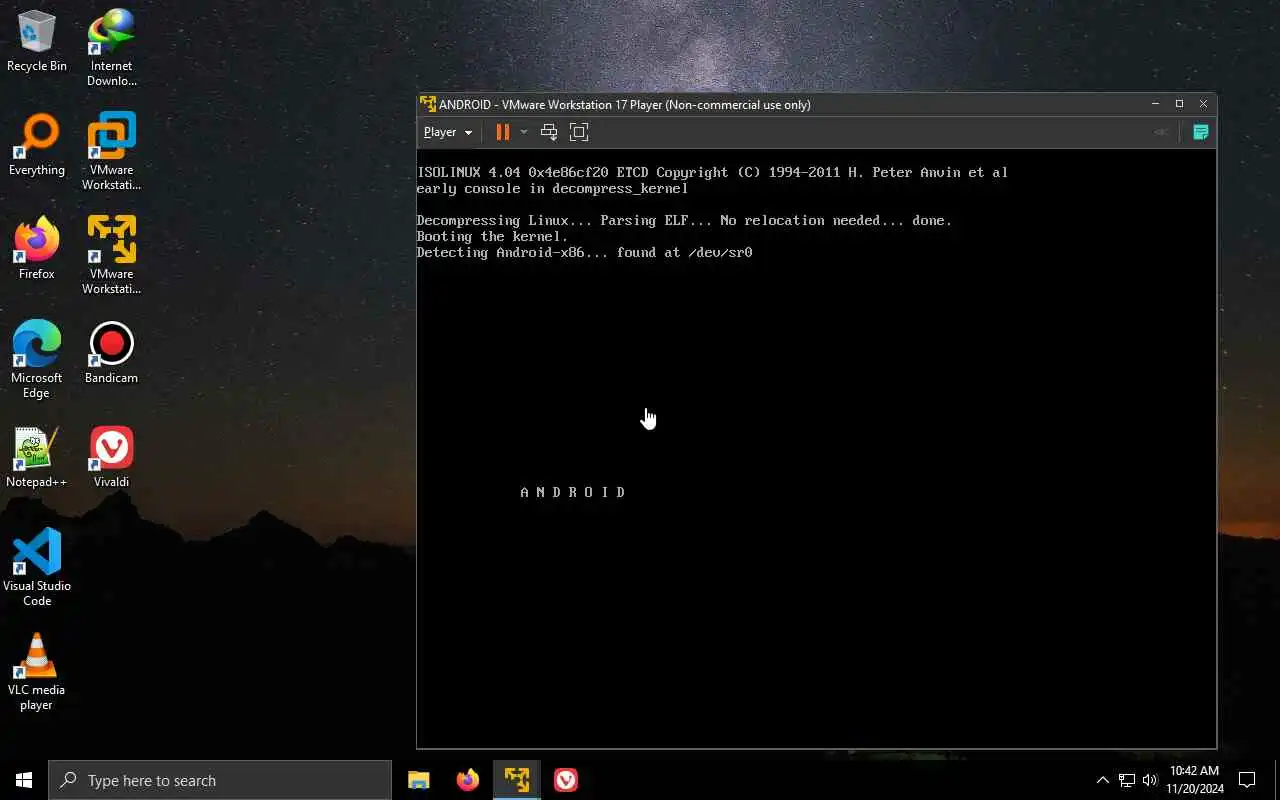Select the blue VMware Workstation desktop icon
Screen dimensions: 1280x800
point(111,152)
